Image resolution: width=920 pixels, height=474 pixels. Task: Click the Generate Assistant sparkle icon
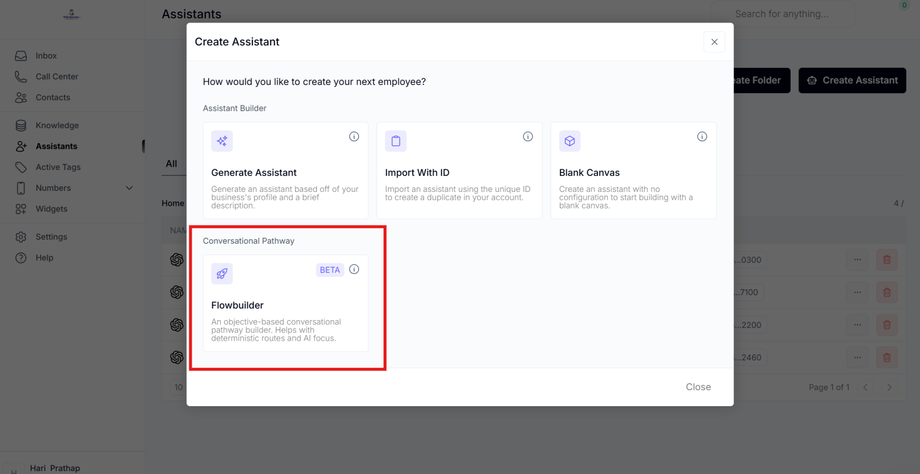(222, 141)
